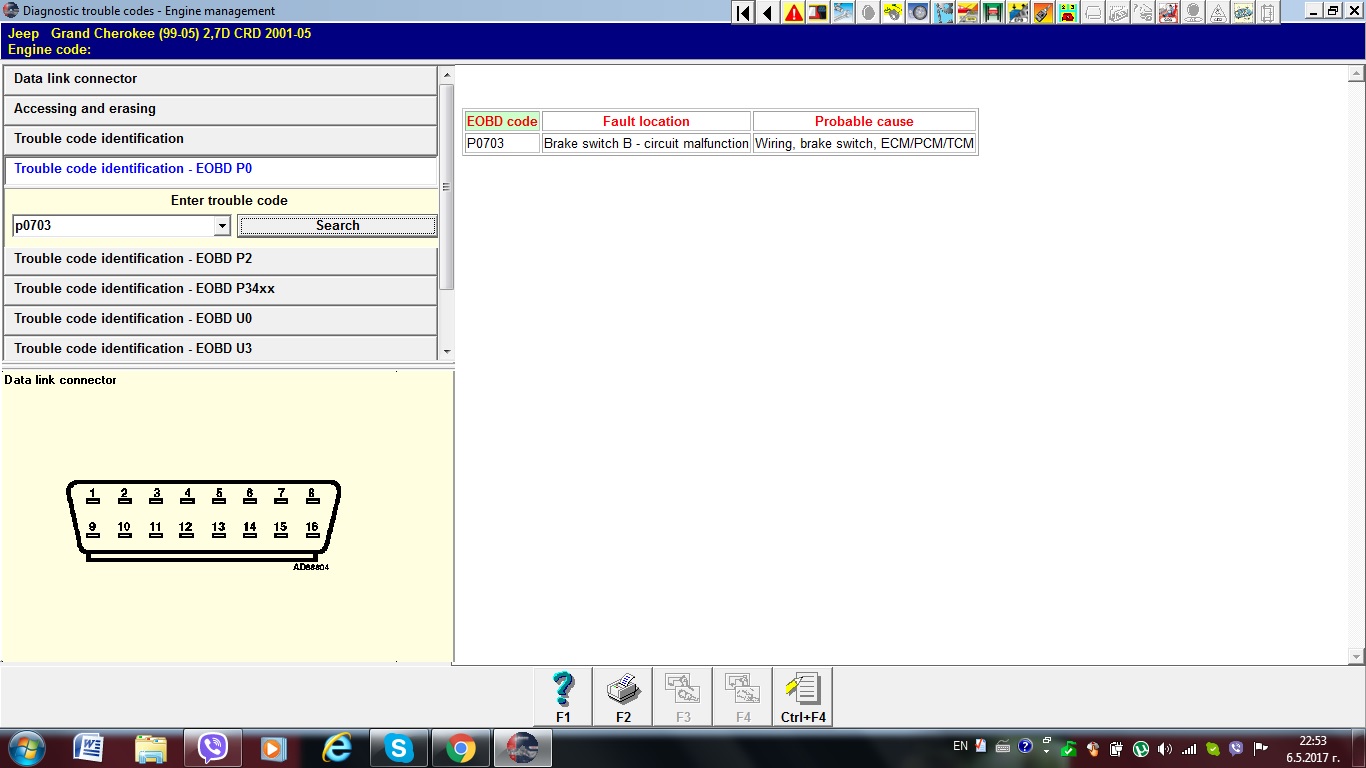Click the F3 toolbar button

[683, 697]
